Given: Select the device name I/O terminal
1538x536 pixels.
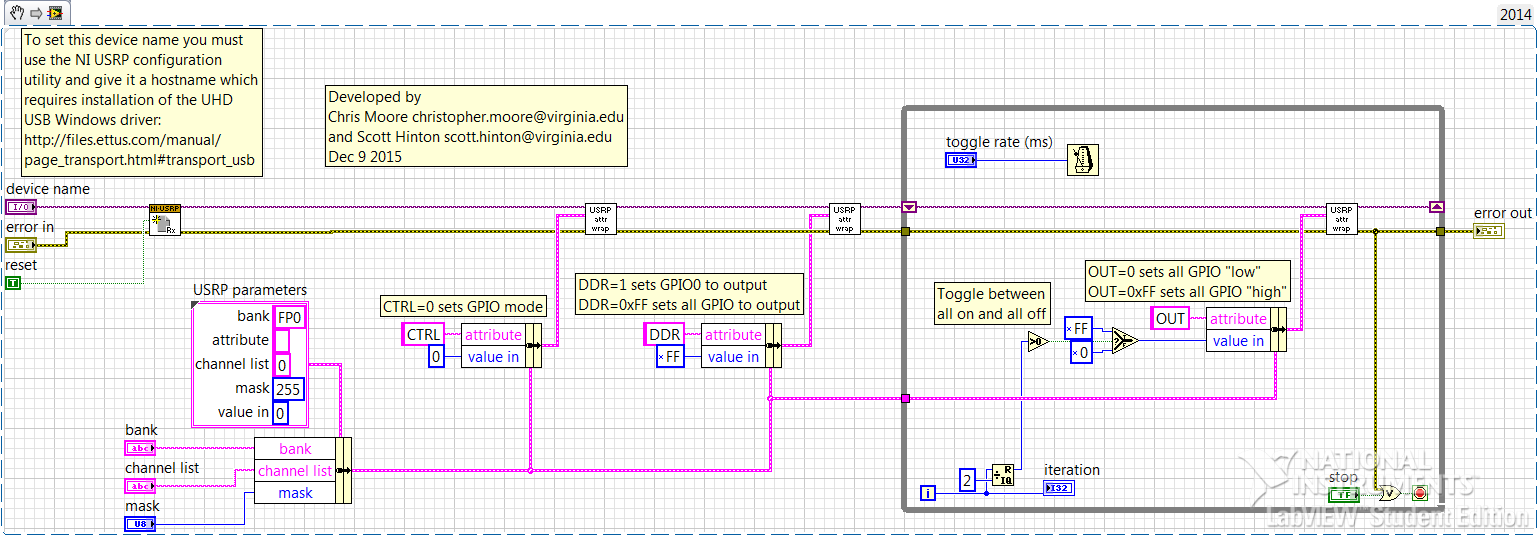Looking at the screenshot, I should [x=20, y=207].
